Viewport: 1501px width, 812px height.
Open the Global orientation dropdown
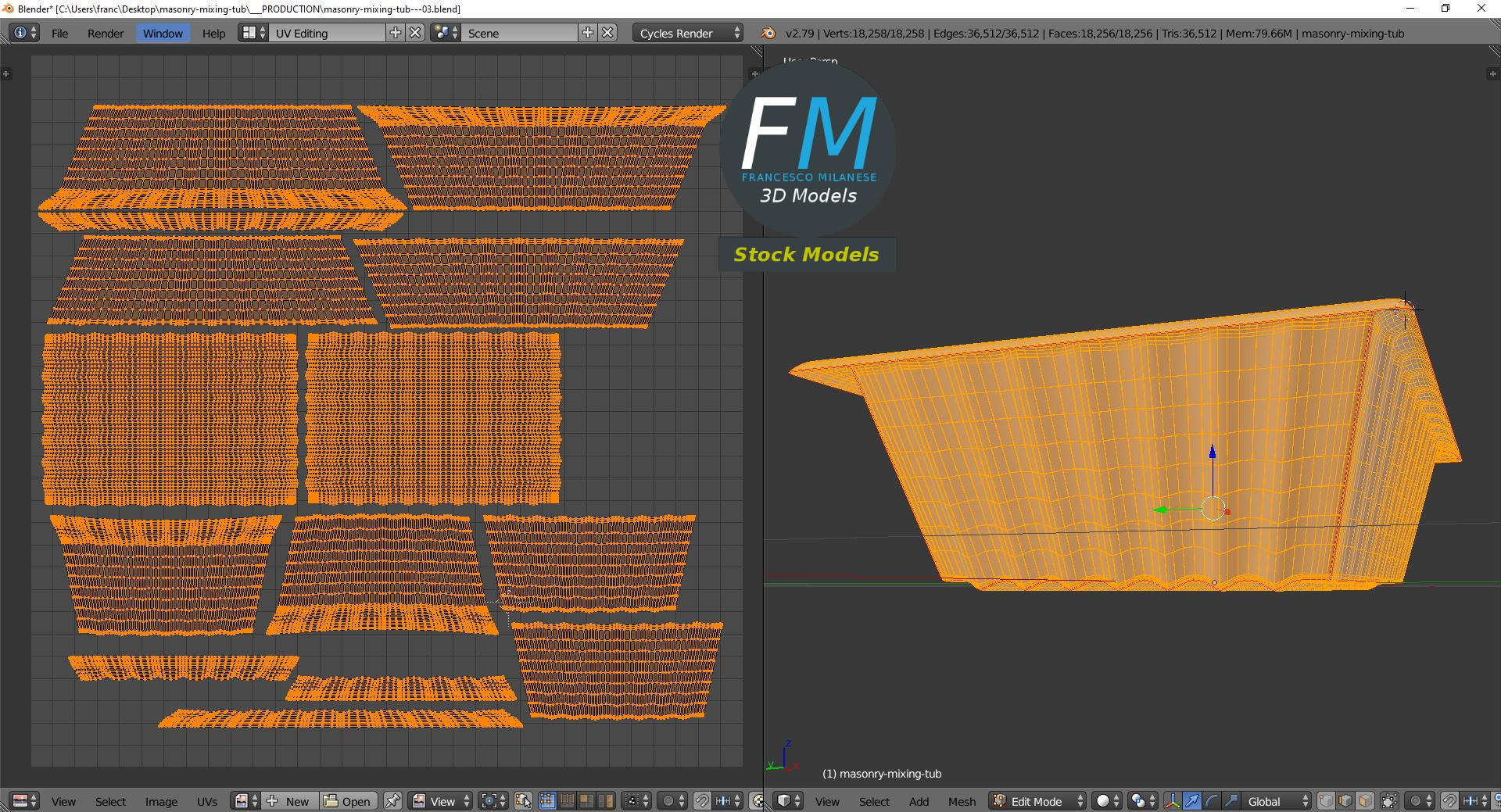[x=1278, y=801]
